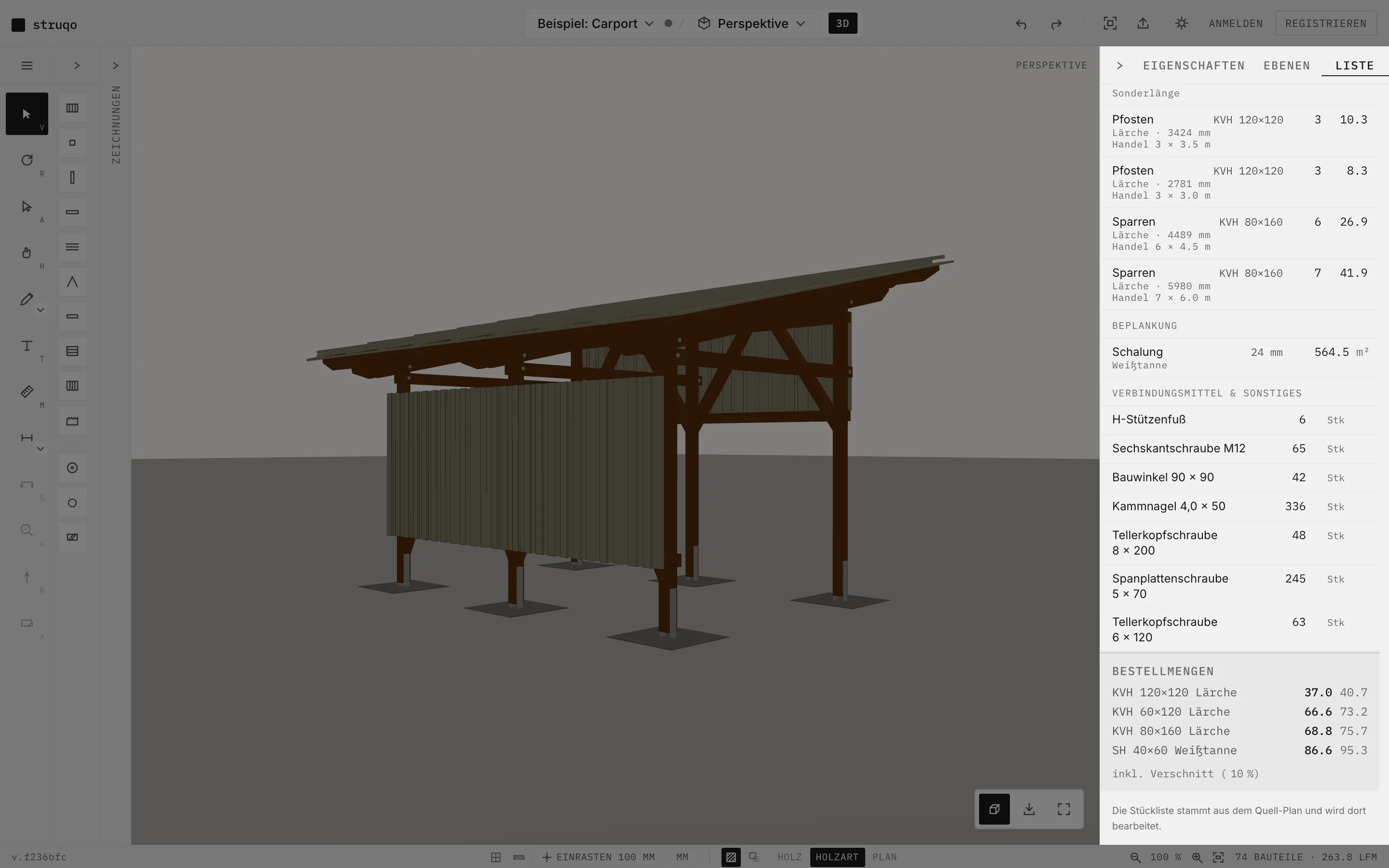Toggle light/dark theme sun icon
Screen dimensions: 1389x868
pyautogui.click(x=1181, y=24)
